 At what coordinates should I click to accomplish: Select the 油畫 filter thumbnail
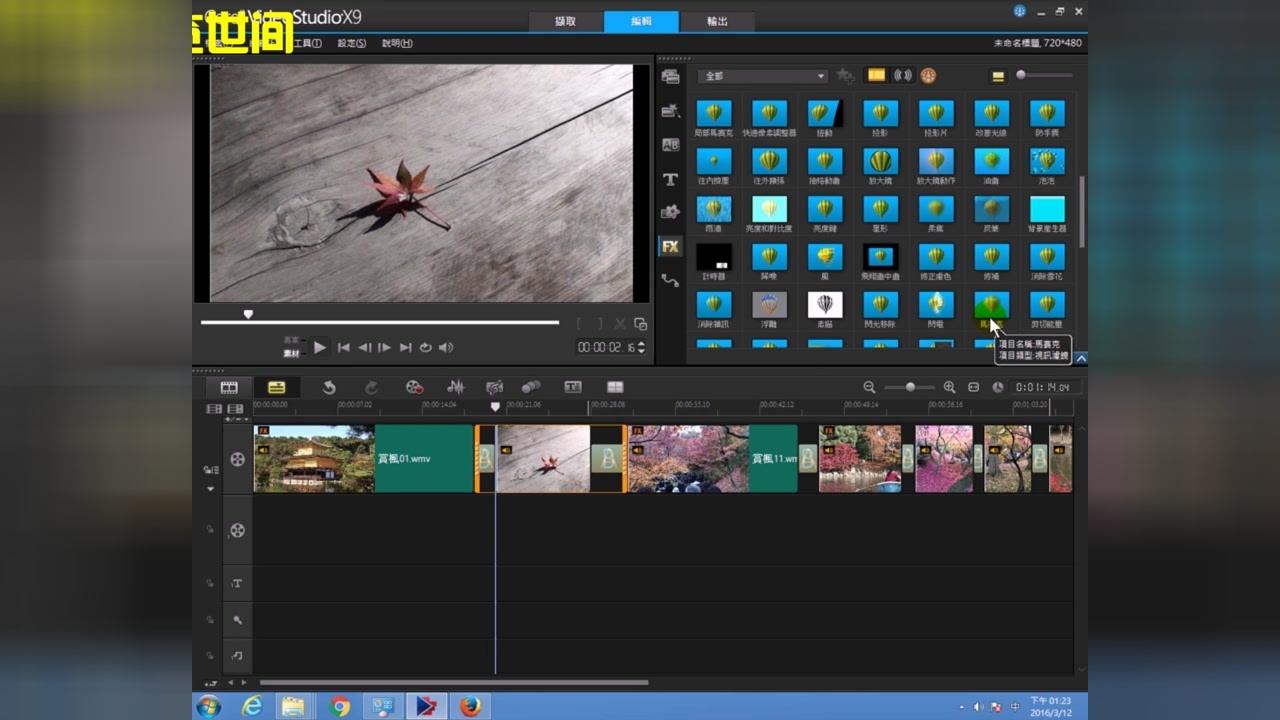(991, 161)
